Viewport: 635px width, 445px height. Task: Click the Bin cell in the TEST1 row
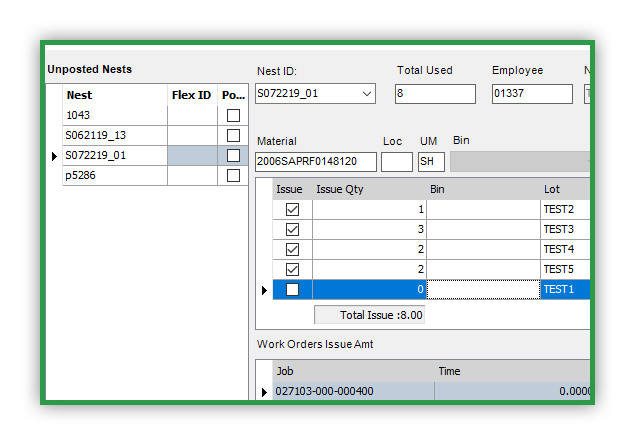point(483,290)
